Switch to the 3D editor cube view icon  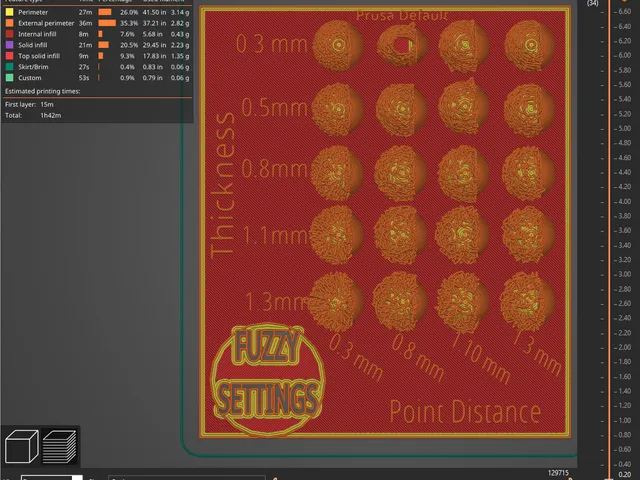[22, 446]
